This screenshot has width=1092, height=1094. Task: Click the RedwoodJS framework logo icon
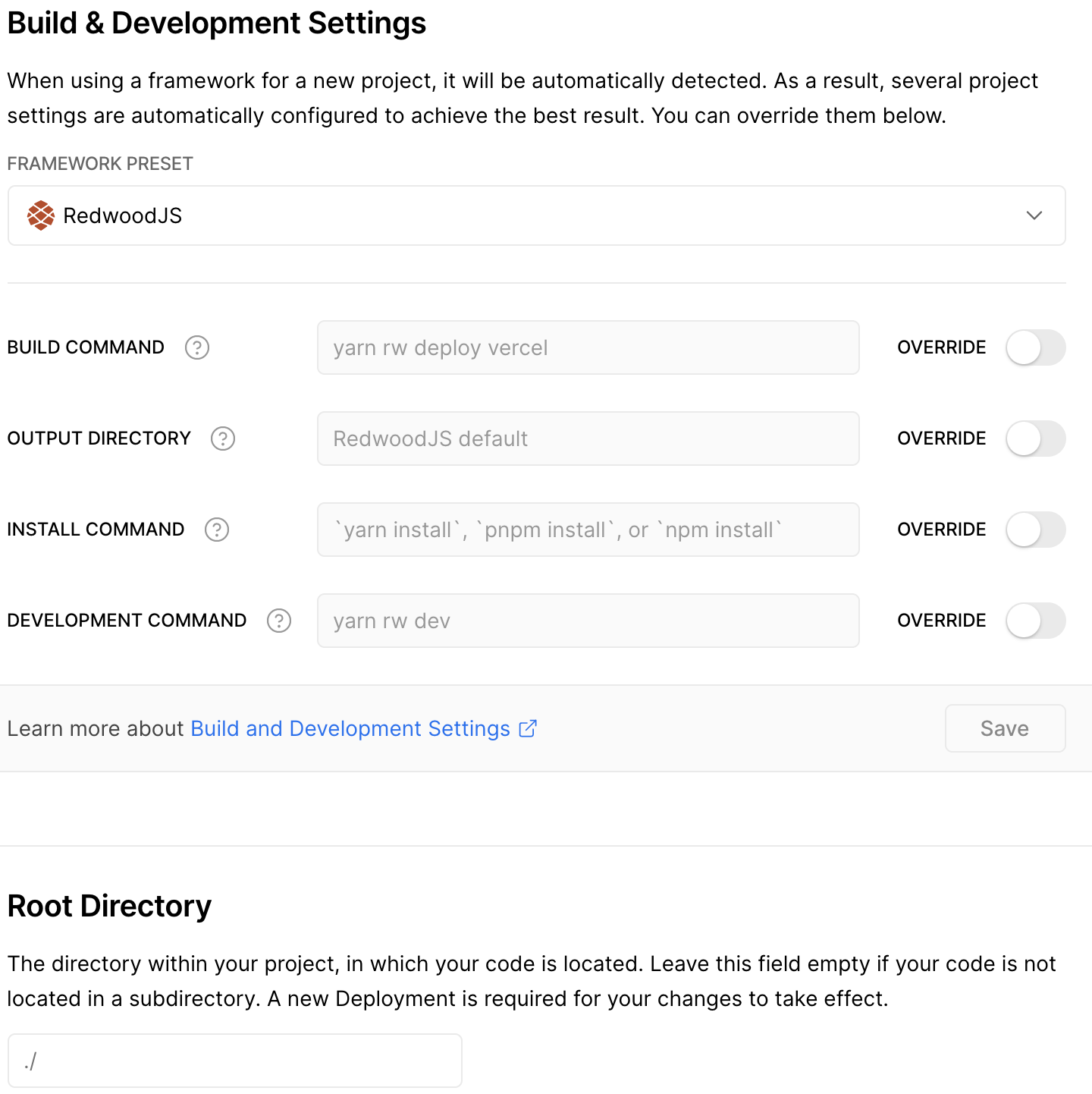[x=41, y=215]
